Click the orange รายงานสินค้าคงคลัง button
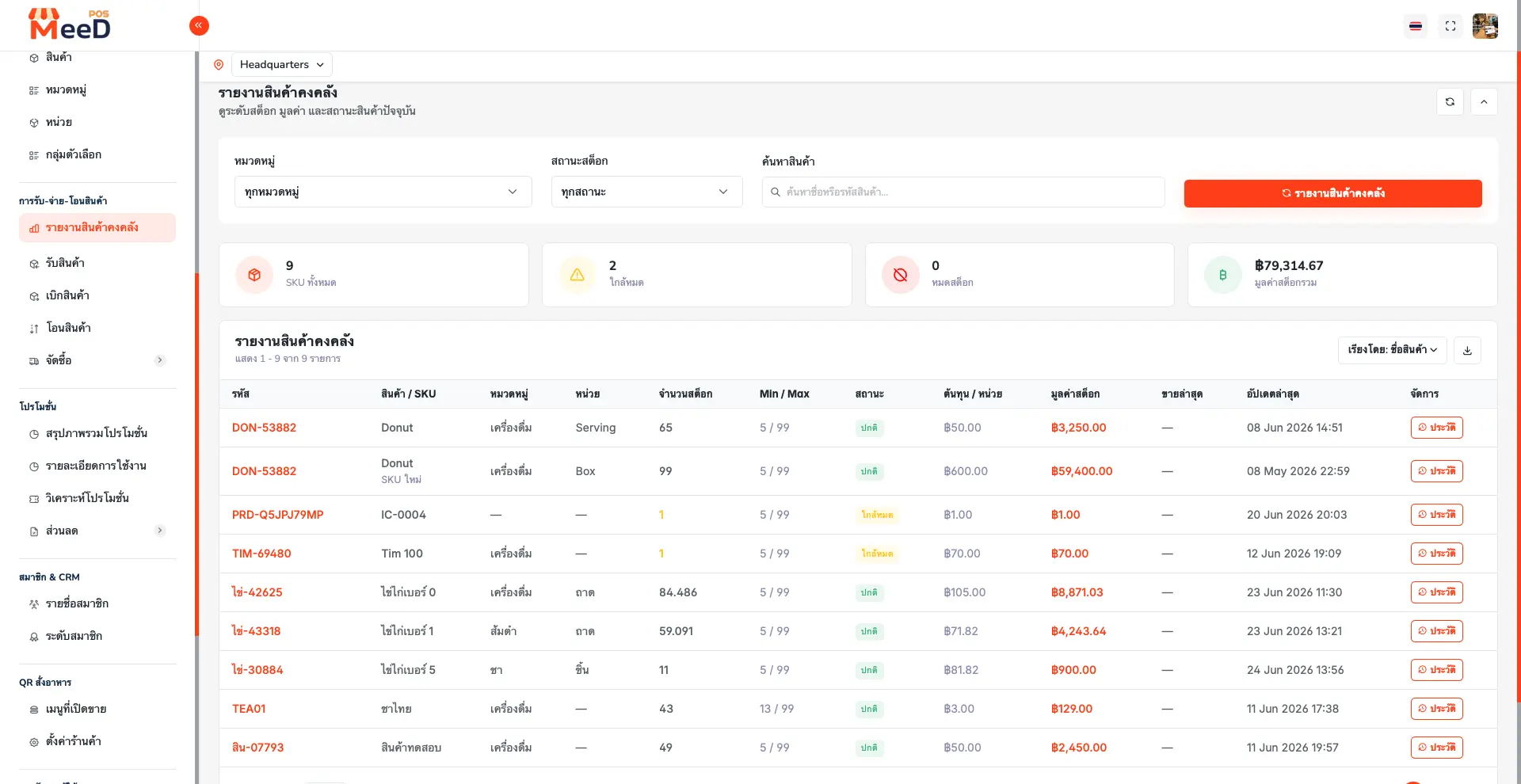 point(1332,193)
